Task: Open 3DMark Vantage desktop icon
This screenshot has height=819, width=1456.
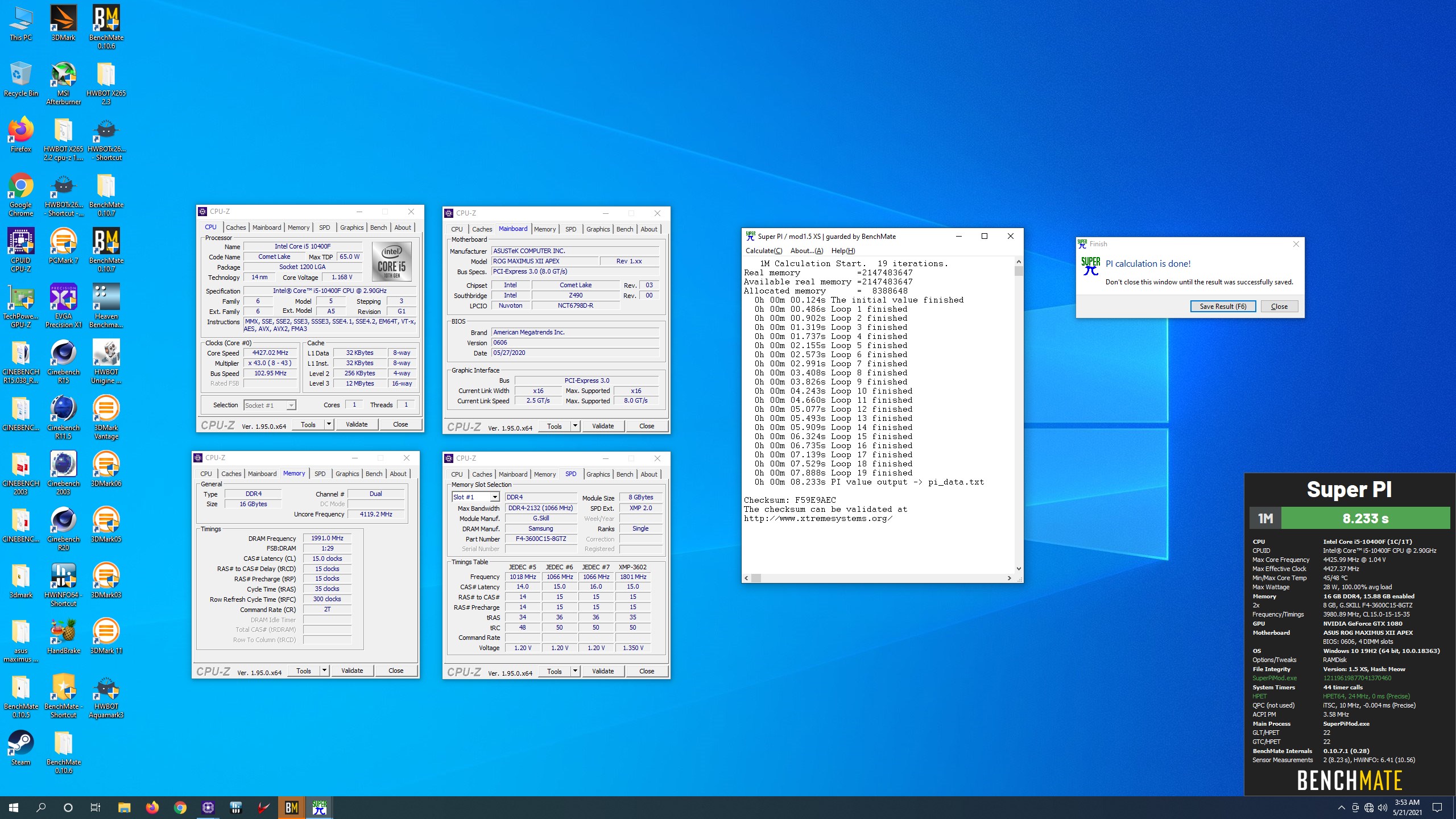Action: 106,417
